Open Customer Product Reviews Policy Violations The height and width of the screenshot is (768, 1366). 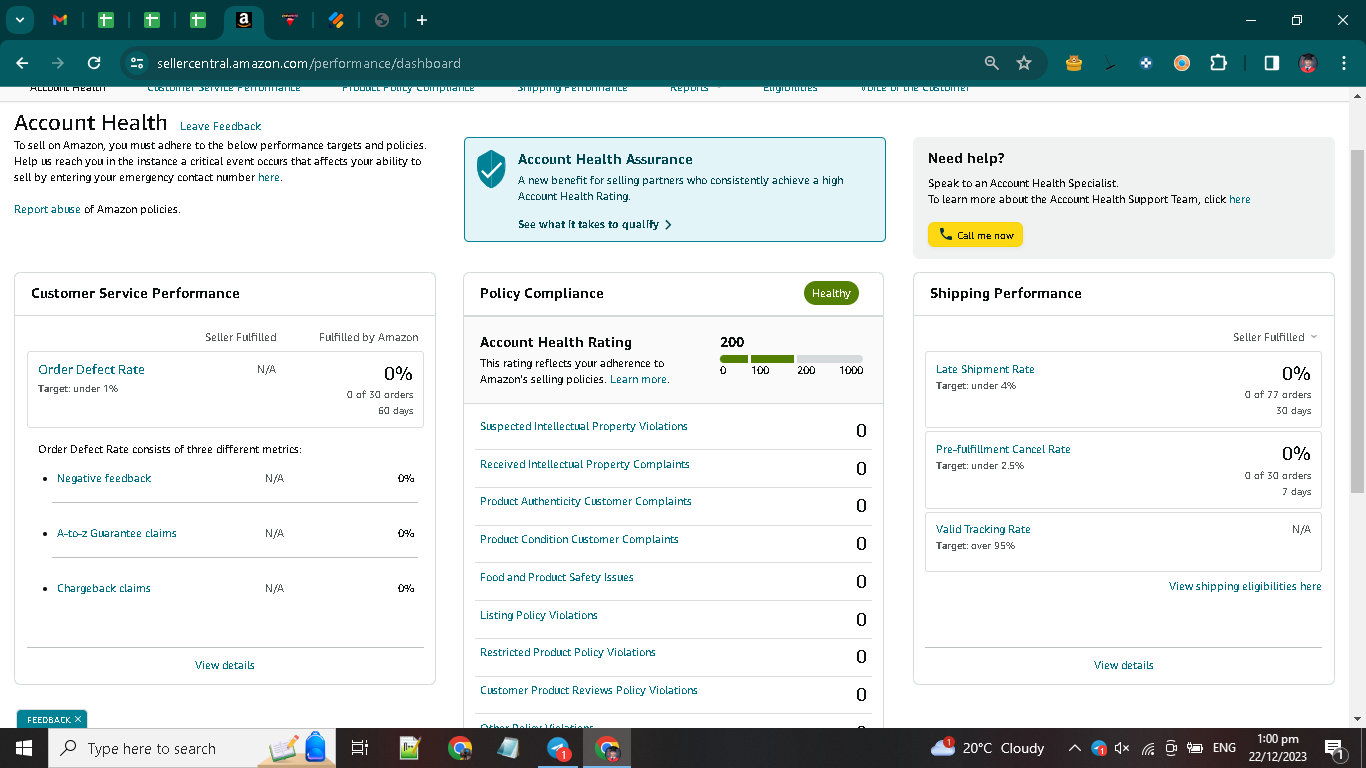coord(589,690)
